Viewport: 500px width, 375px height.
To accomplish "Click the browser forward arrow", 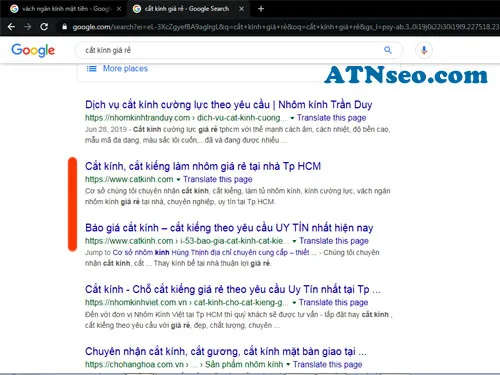I will [28, 27].
